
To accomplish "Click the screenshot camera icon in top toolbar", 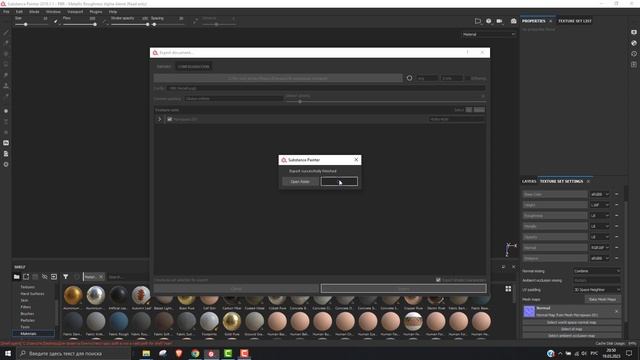I will click(513, 21).
